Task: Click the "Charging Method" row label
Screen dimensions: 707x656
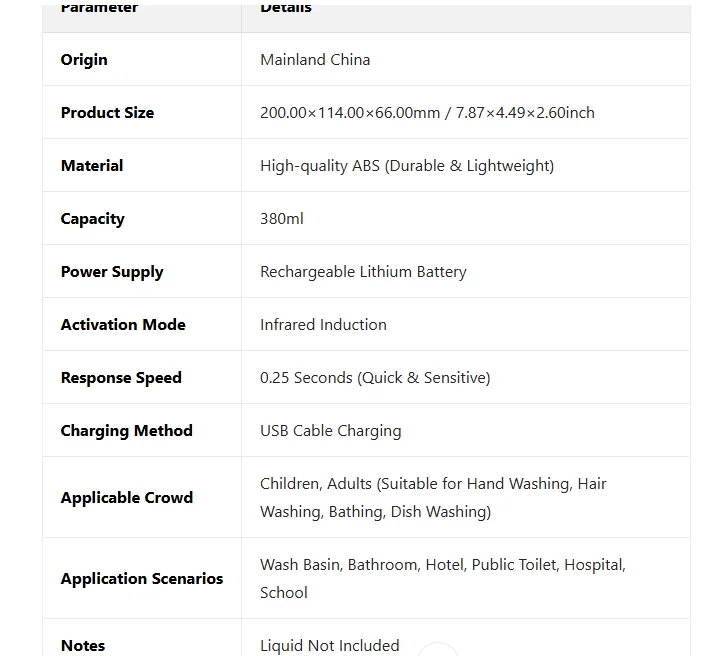Action: coord(126,431)
